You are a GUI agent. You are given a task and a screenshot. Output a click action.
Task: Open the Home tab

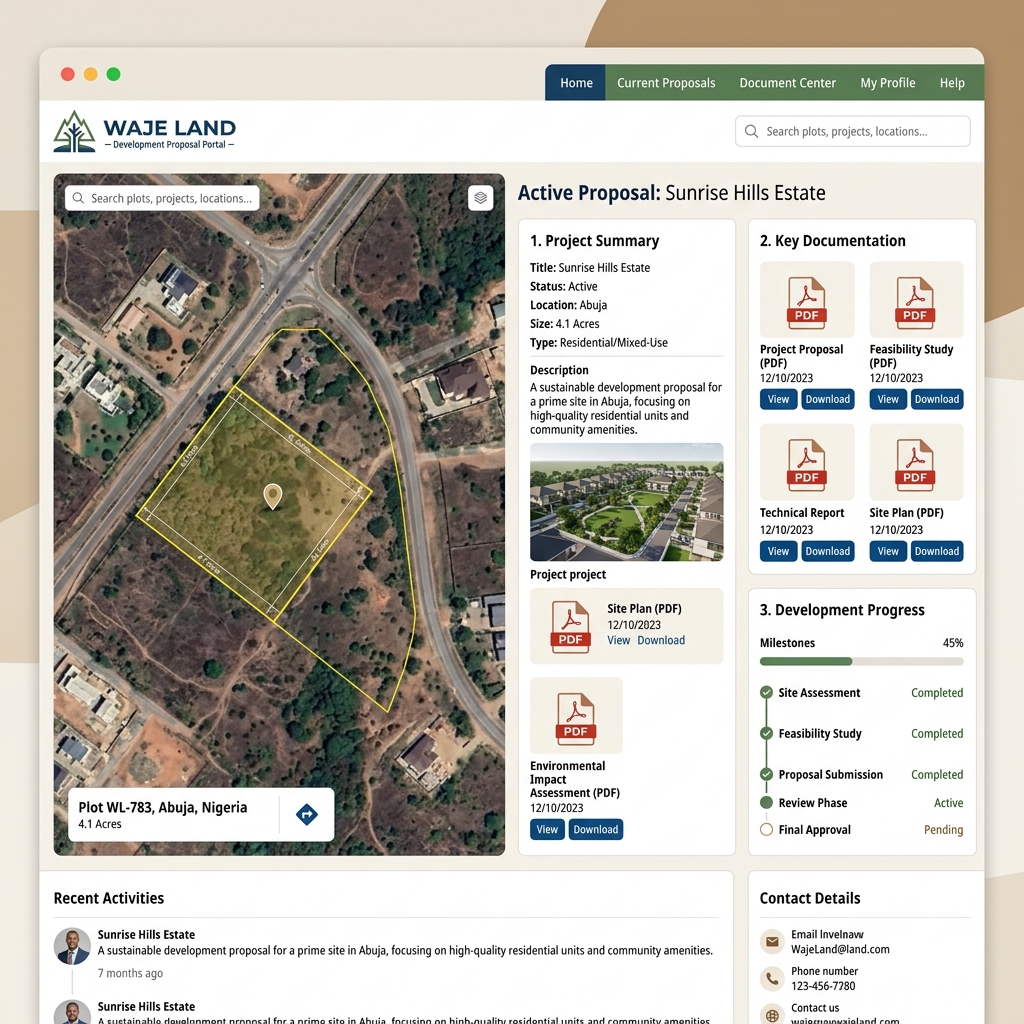click(576, 83)
